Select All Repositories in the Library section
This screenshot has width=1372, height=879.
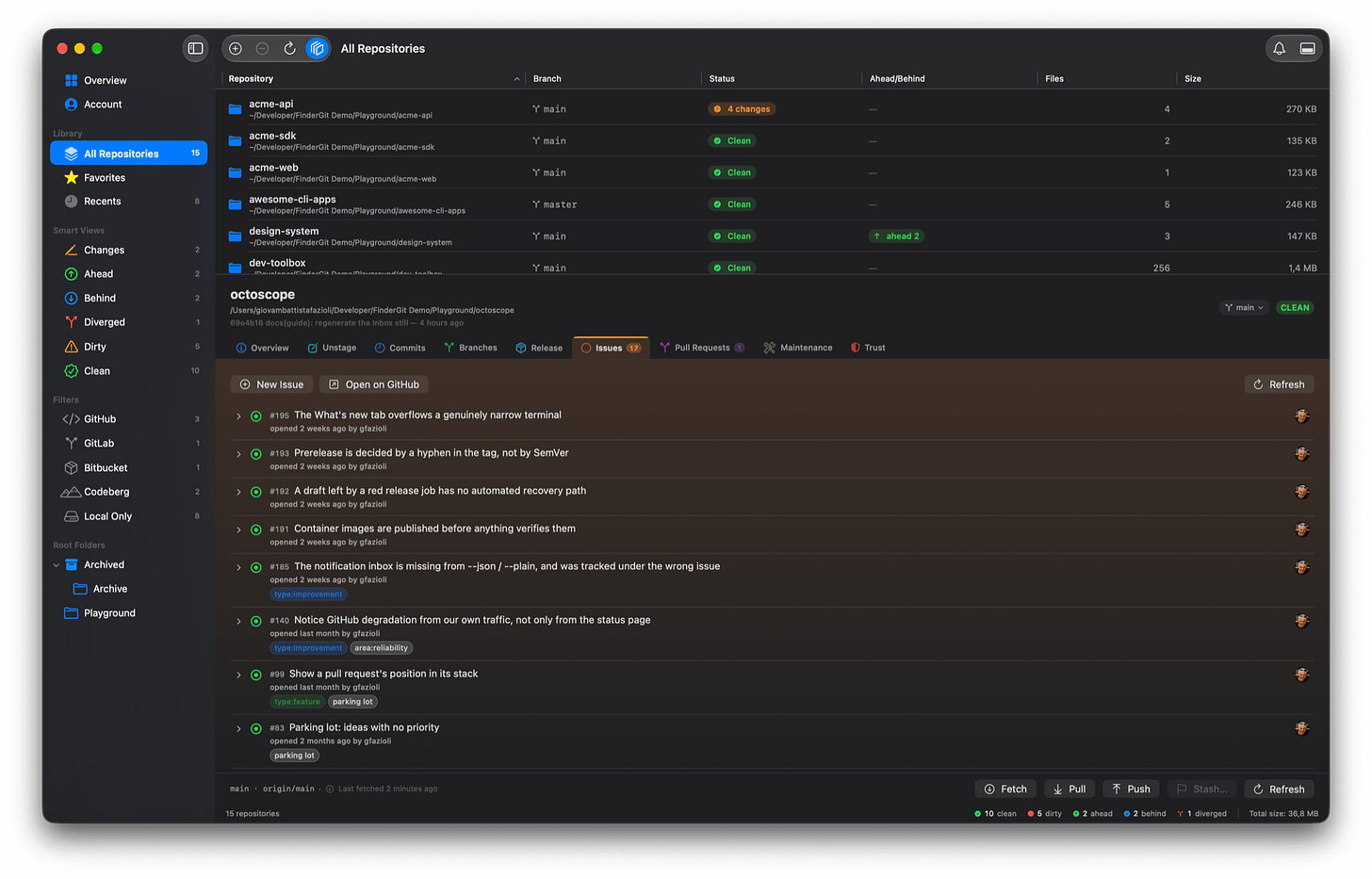click(x=129, y=154)
